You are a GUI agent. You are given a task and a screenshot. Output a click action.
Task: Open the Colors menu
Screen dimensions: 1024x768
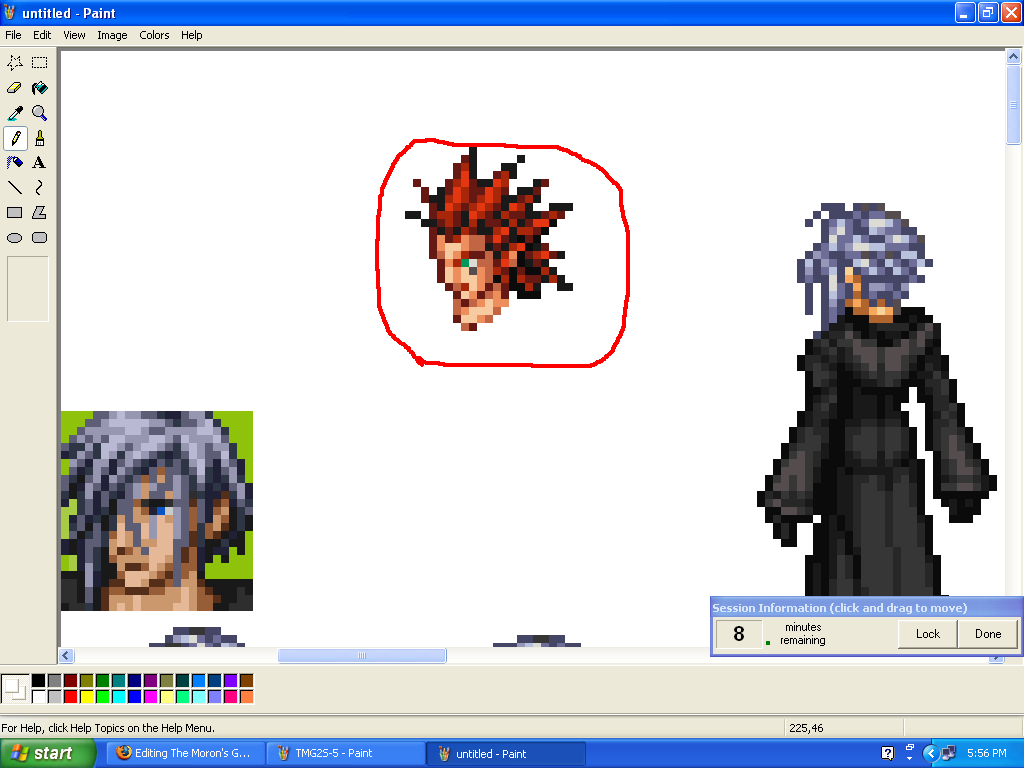154,35
